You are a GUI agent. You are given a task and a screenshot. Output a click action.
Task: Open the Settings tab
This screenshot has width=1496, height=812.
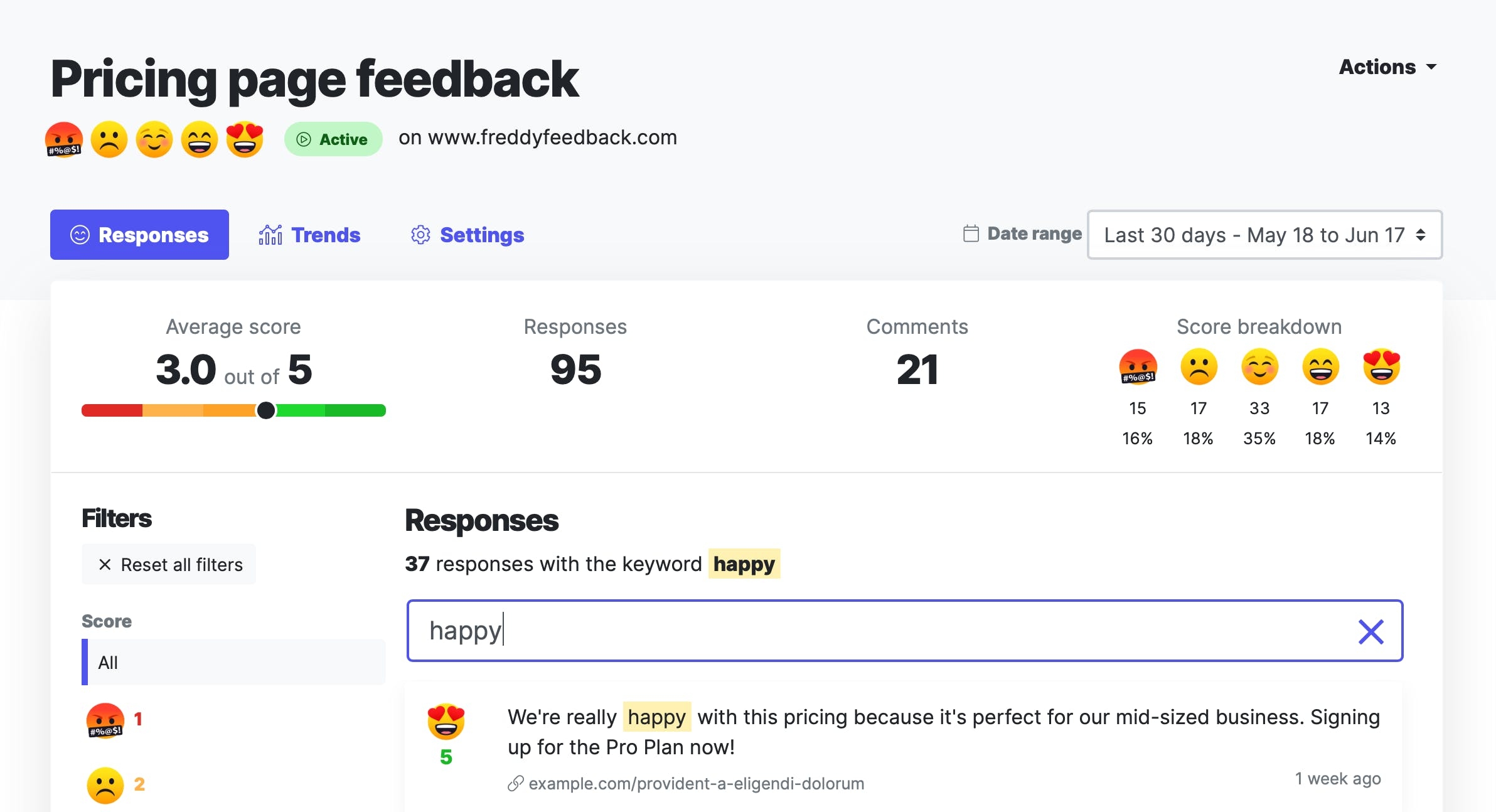coord(467,235)
